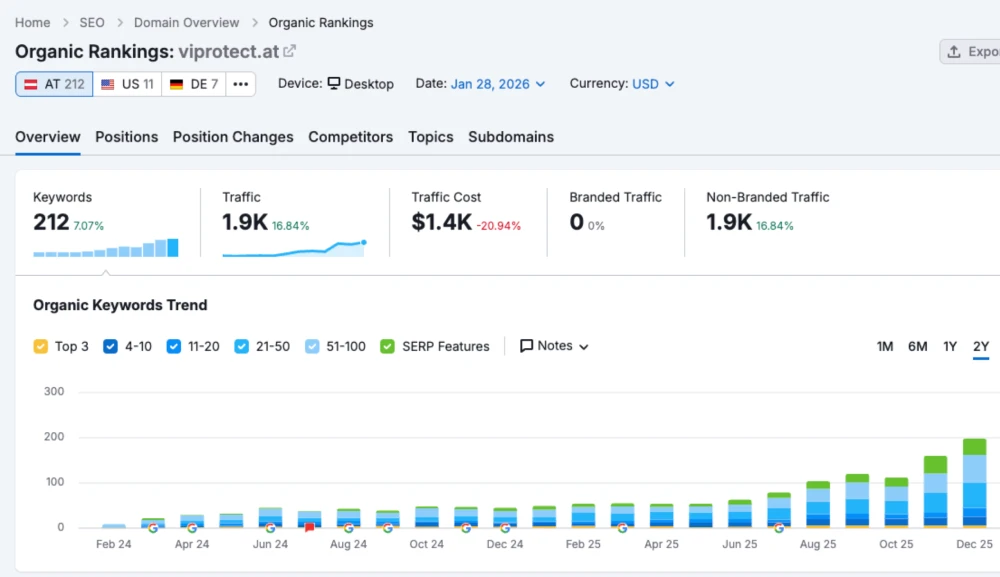Open the Competitors tab

pyautogui.click(x=350, y=137)
